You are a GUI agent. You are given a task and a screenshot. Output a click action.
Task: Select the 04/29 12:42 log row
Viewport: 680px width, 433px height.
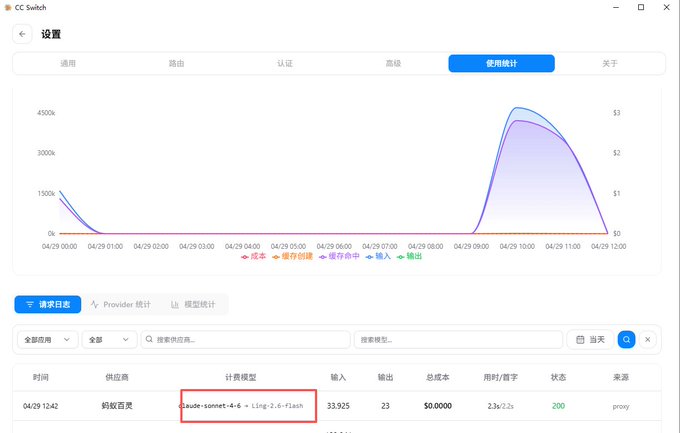click(337, 406)
